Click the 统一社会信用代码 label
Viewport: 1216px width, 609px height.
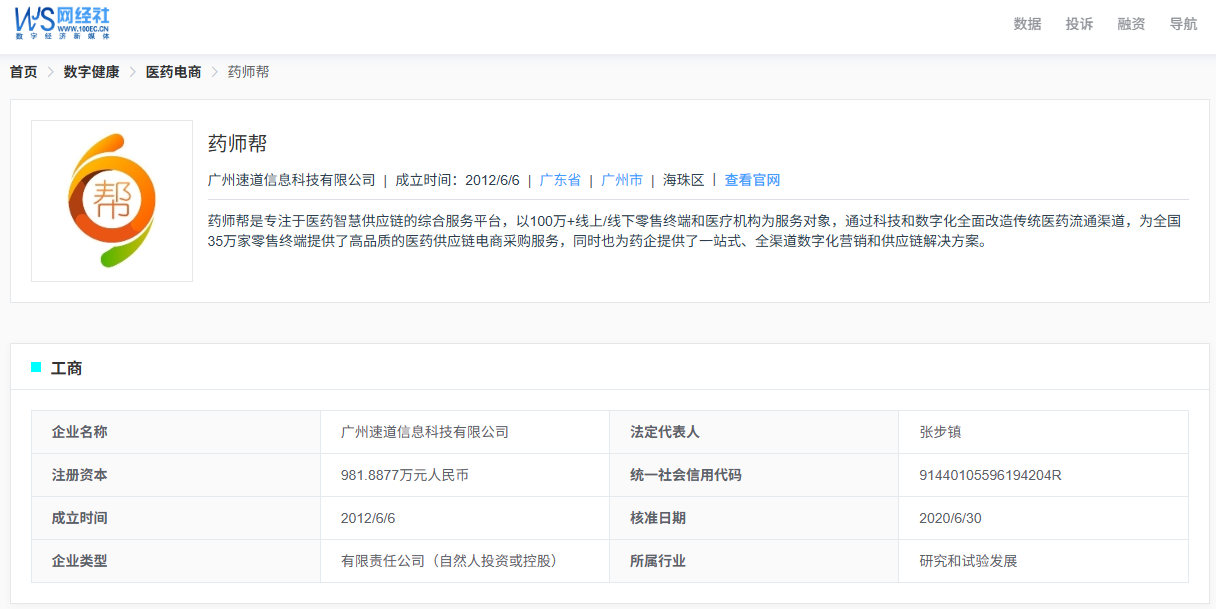[x=686, y=475]
